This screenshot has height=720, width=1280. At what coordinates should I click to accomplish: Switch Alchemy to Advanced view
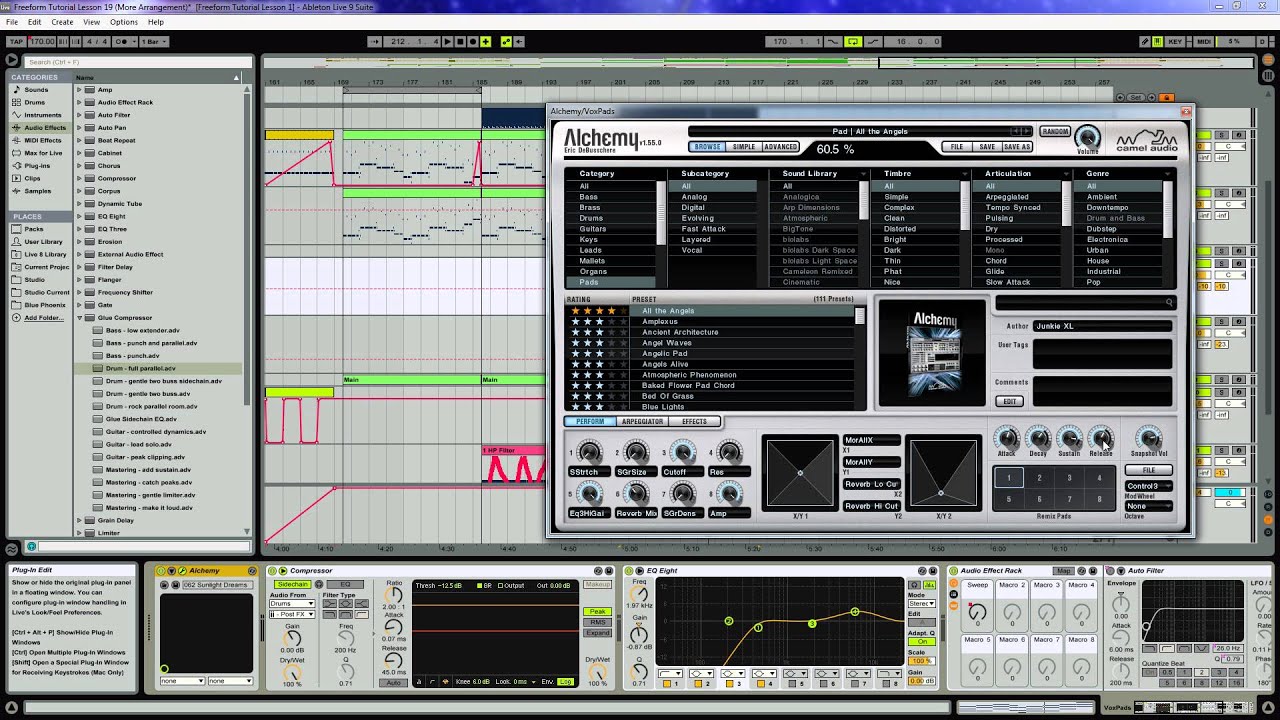pyautogui.click(x=780, y=147)
